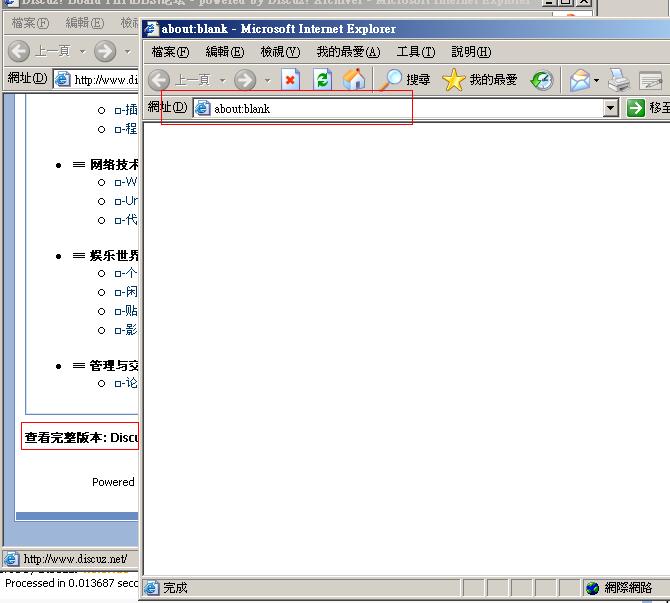
Task: Expand Forward dropdown arrow in Discuz window
Action: [127, 51]
